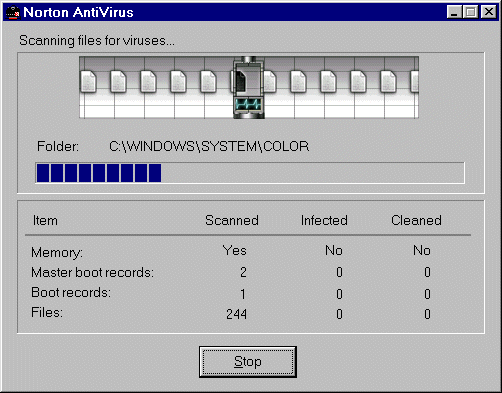Click the Infected column header
502x393 pixels.
(x=324, y=220)
